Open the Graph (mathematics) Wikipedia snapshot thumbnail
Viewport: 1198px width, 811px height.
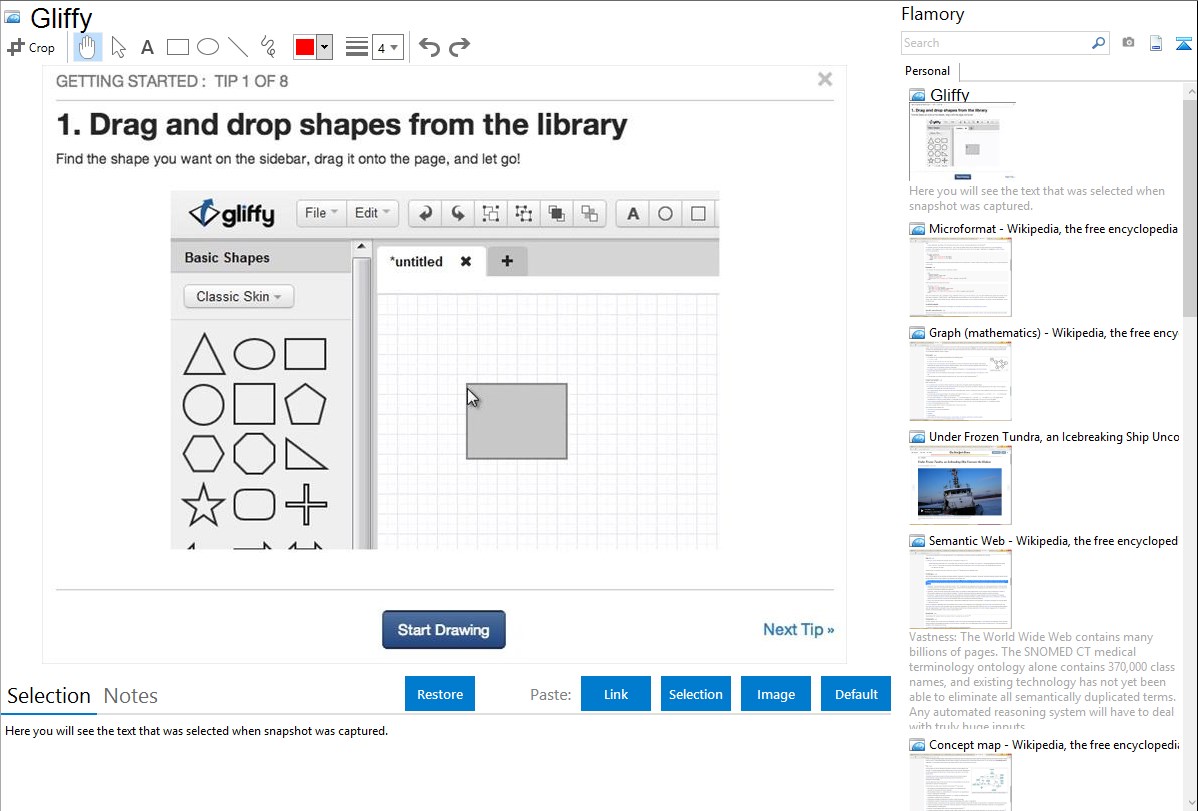click(960, 381)
